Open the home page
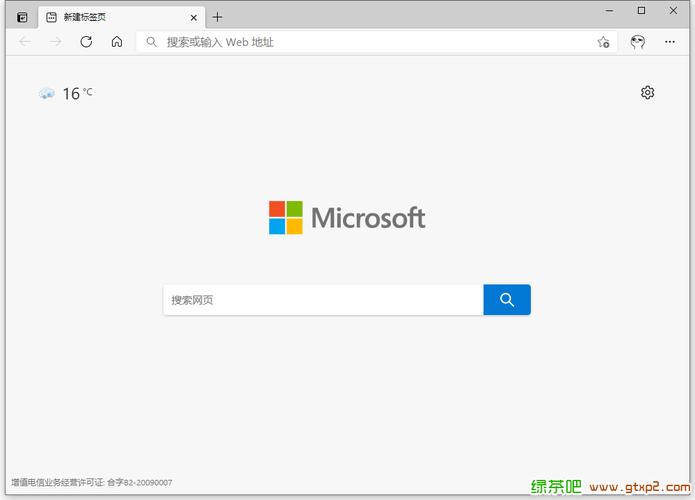 (x=117, y=42)
